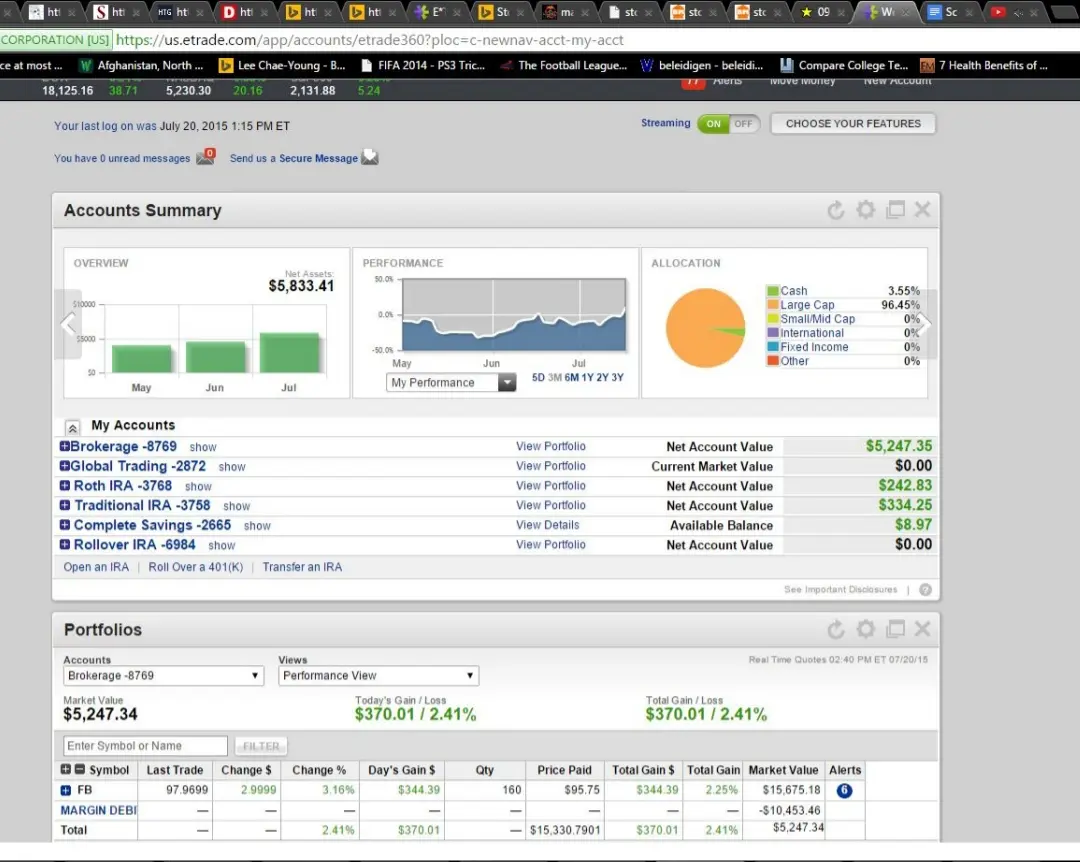Go to previous summary slide arrow
Viewport: 1080px width, 862px height.
pyautogui.click(x=68, y=324)
